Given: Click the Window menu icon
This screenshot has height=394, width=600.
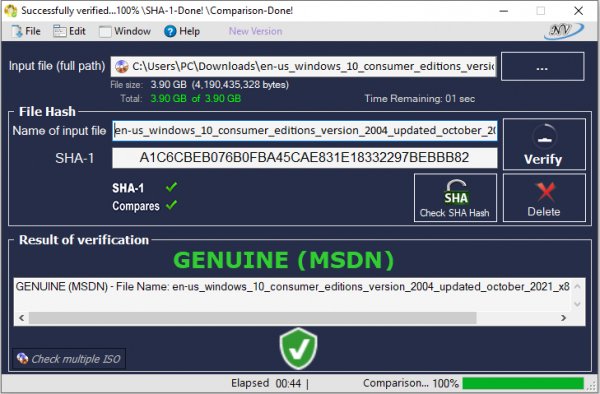Looking at the screenshot, I should tap(105, 31).
